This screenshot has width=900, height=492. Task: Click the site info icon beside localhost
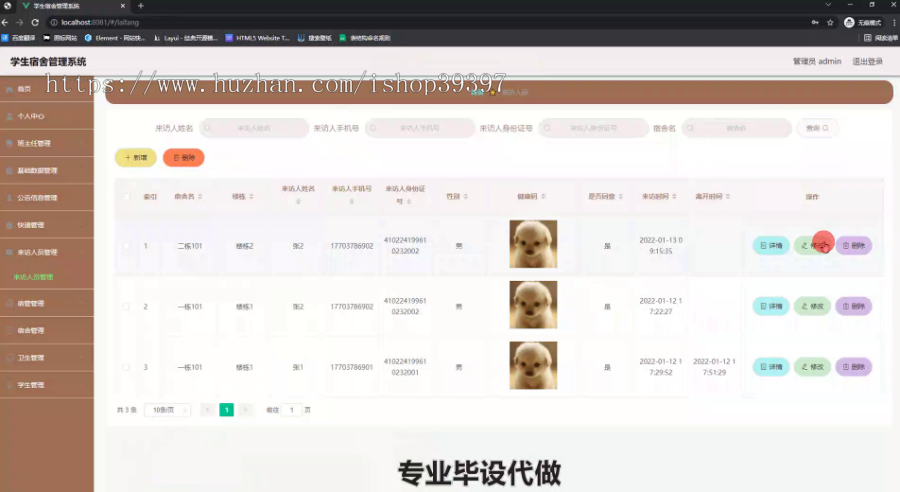coord(54,22)
